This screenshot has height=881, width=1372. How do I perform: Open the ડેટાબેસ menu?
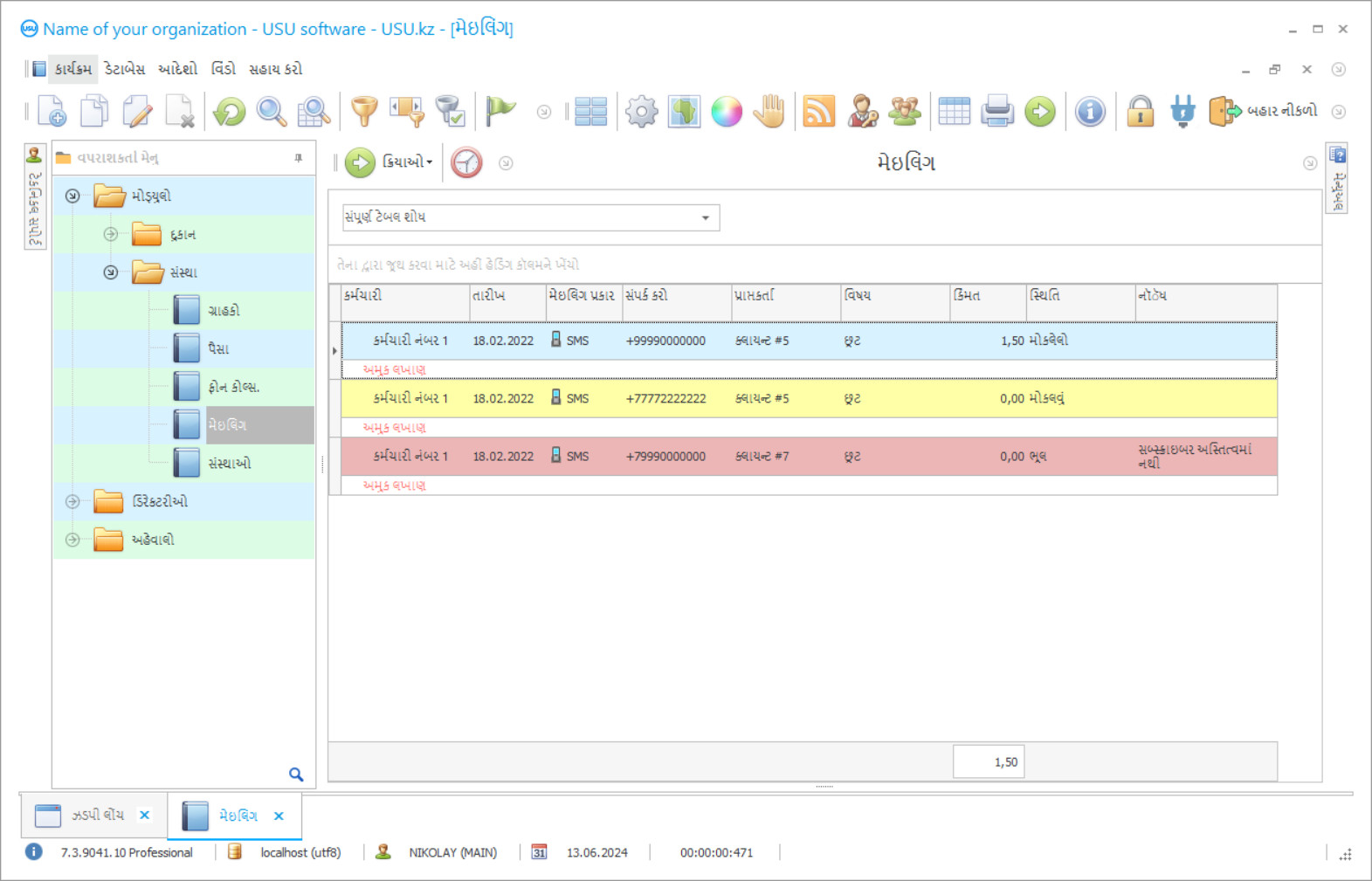pos(124,69)
